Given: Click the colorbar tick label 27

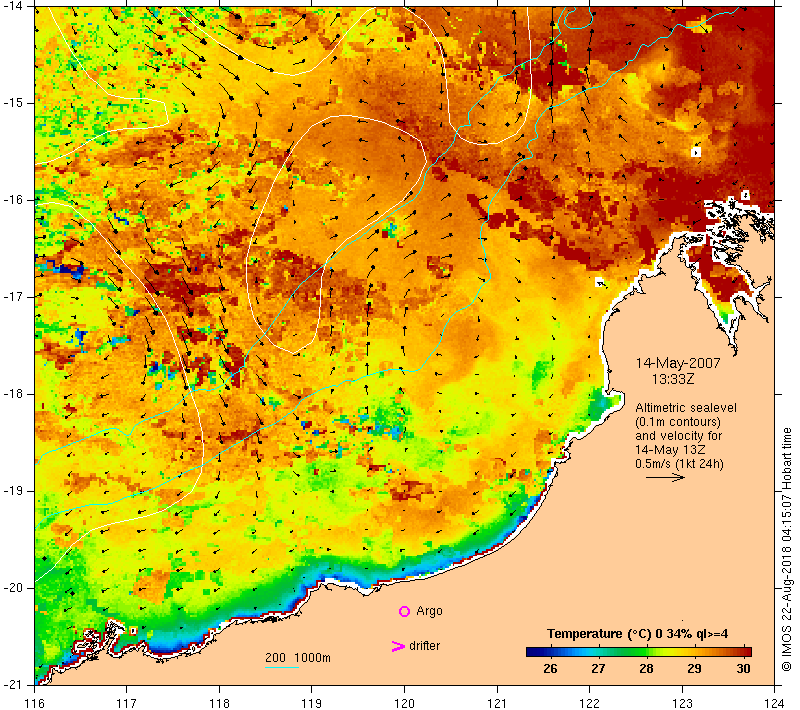Looking at the screenshot, I should point(598,669).
